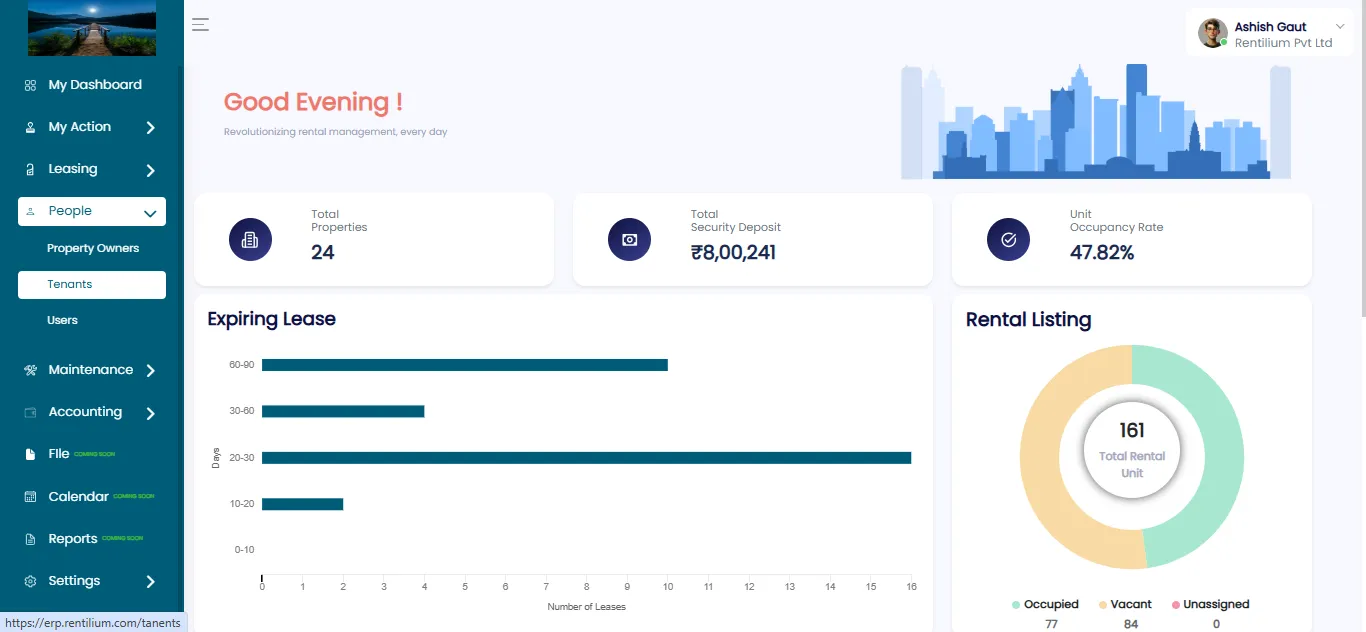Image resolution: width=1366 pixels, height=632 pixels.
Task: Click Ashish Gaut's profile avatar
Action: (x=1213, y=33)
